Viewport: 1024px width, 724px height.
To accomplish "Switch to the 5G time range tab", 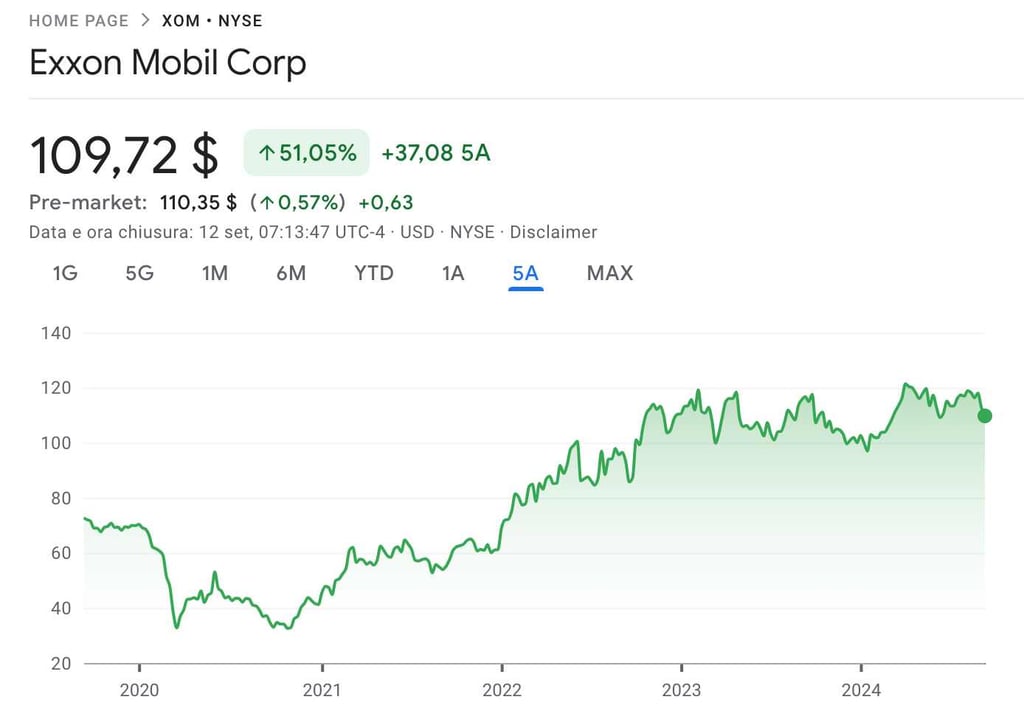I will [x=139, y=273].
